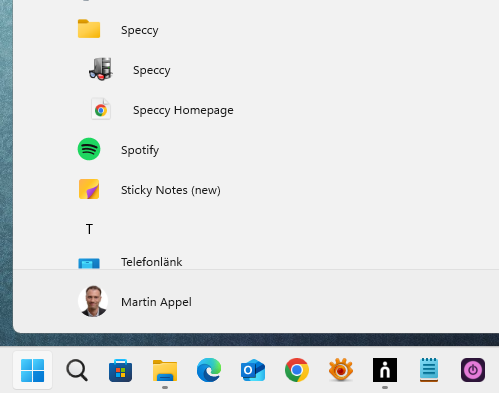Collapse the Speccy folder group
Screen dimensions: 499x393
(139, 30)
